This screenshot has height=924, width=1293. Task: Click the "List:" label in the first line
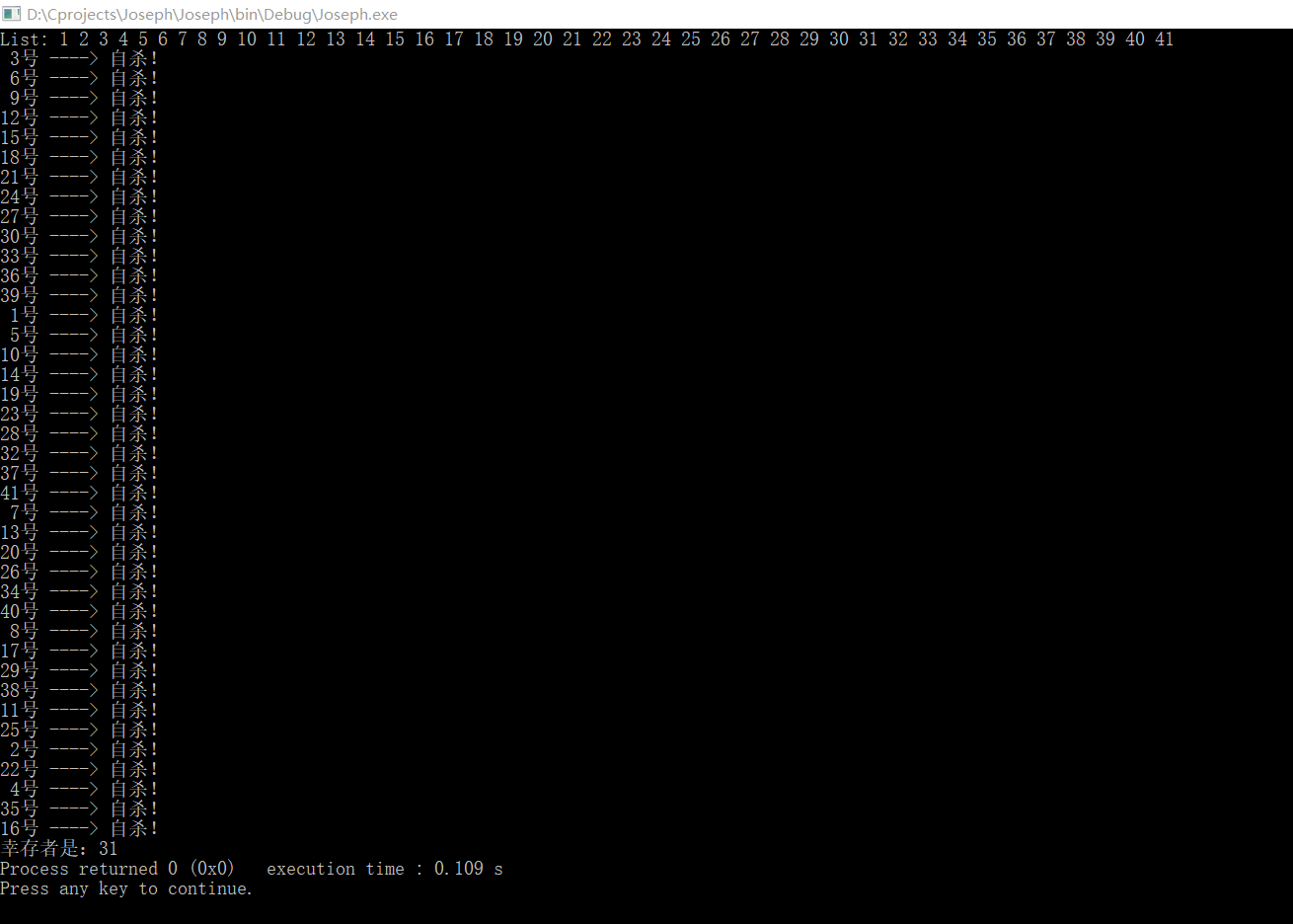click(x=25, y=39)
